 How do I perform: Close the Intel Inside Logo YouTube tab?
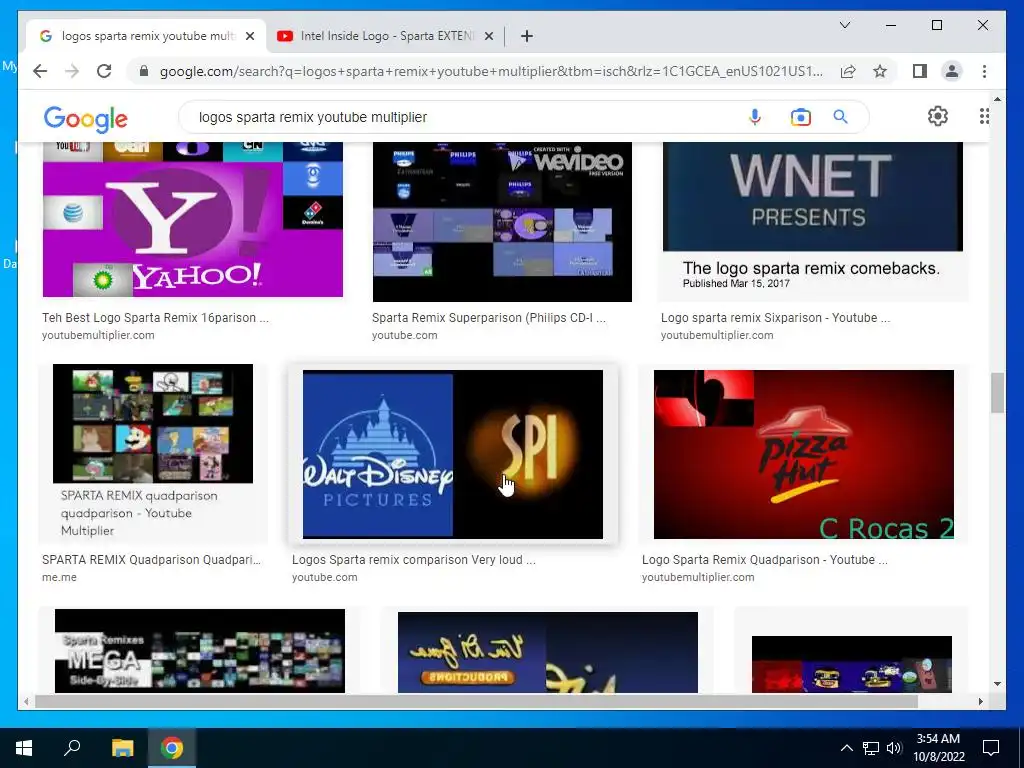pos(488,36)
